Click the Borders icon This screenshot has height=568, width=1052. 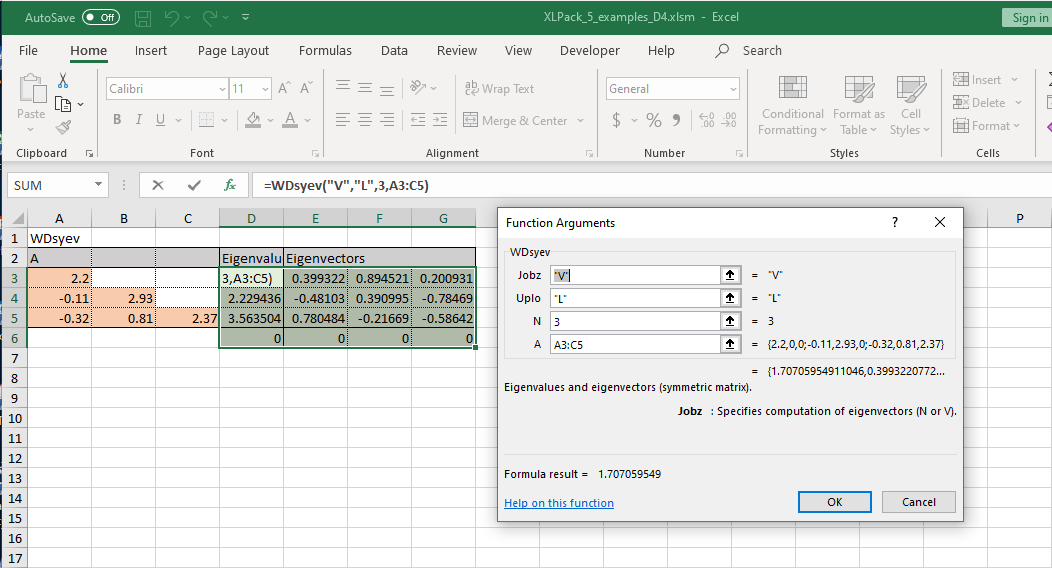[206, 120]
